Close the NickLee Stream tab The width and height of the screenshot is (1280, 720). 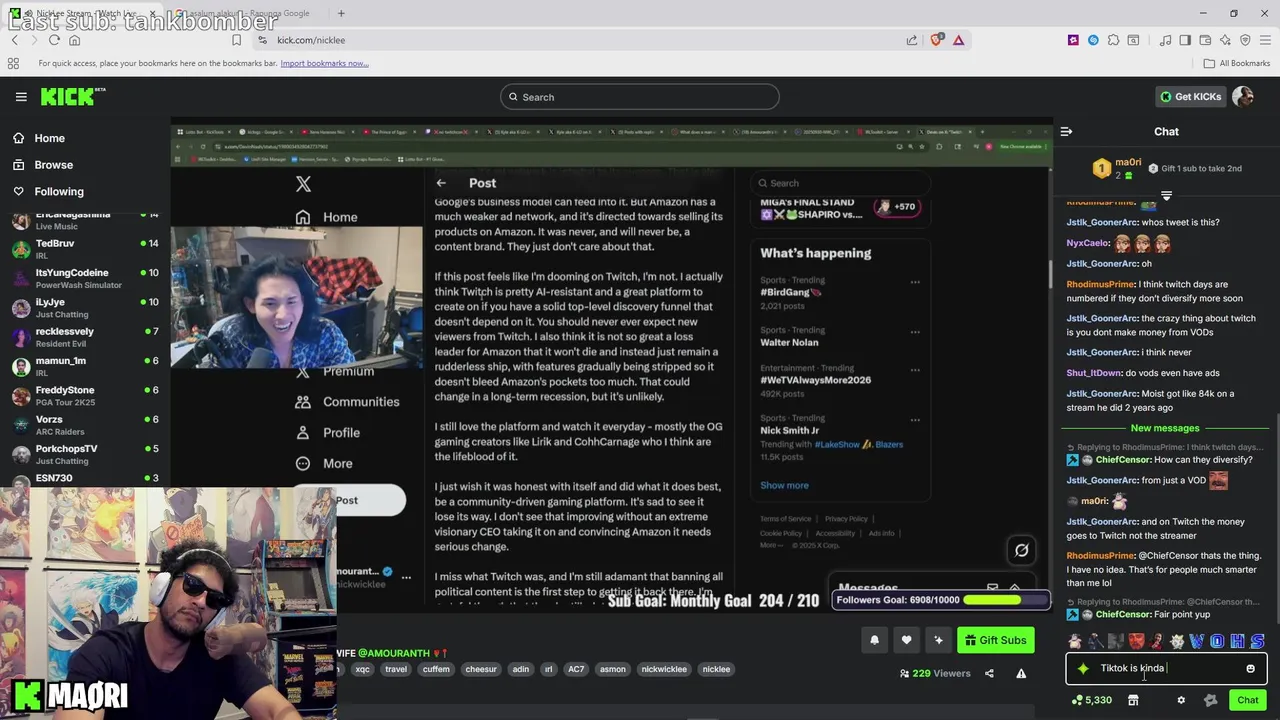click(152, 14)
